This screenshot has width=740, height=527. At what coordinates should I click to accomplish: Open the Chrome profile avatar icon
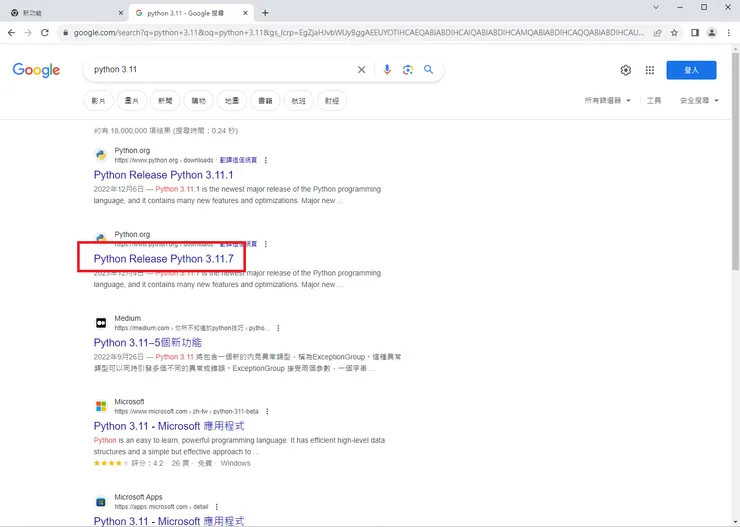pyautogui.click(x=712, y=33)
